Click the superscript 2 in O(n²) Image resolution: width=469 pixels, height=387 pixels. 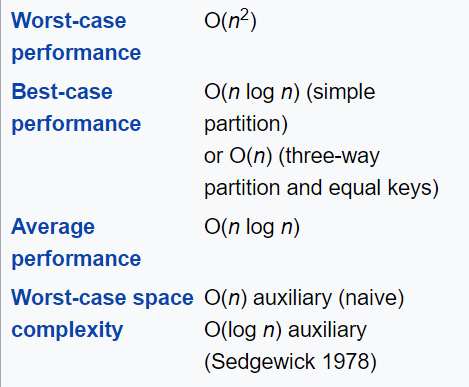pos(245,15)
